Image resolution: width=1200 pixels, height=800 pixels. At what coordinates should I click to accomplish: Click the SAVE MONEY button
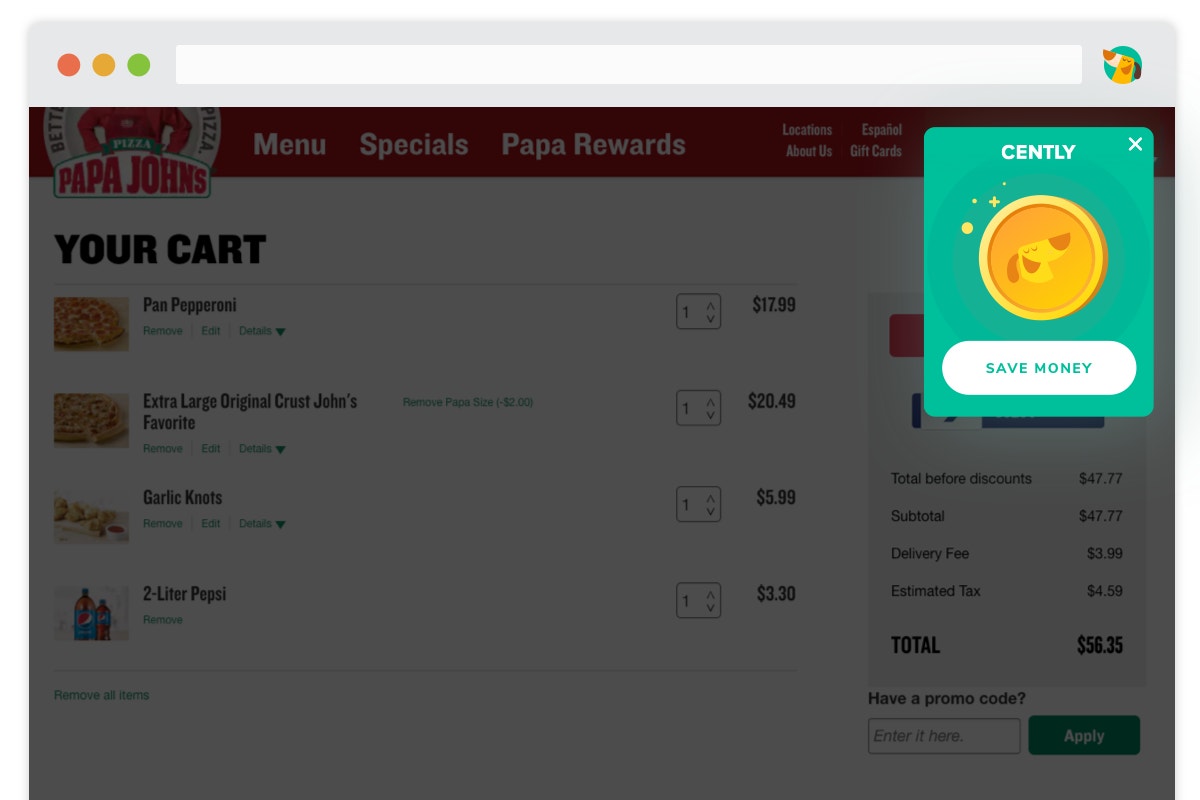pos(1039,368)
